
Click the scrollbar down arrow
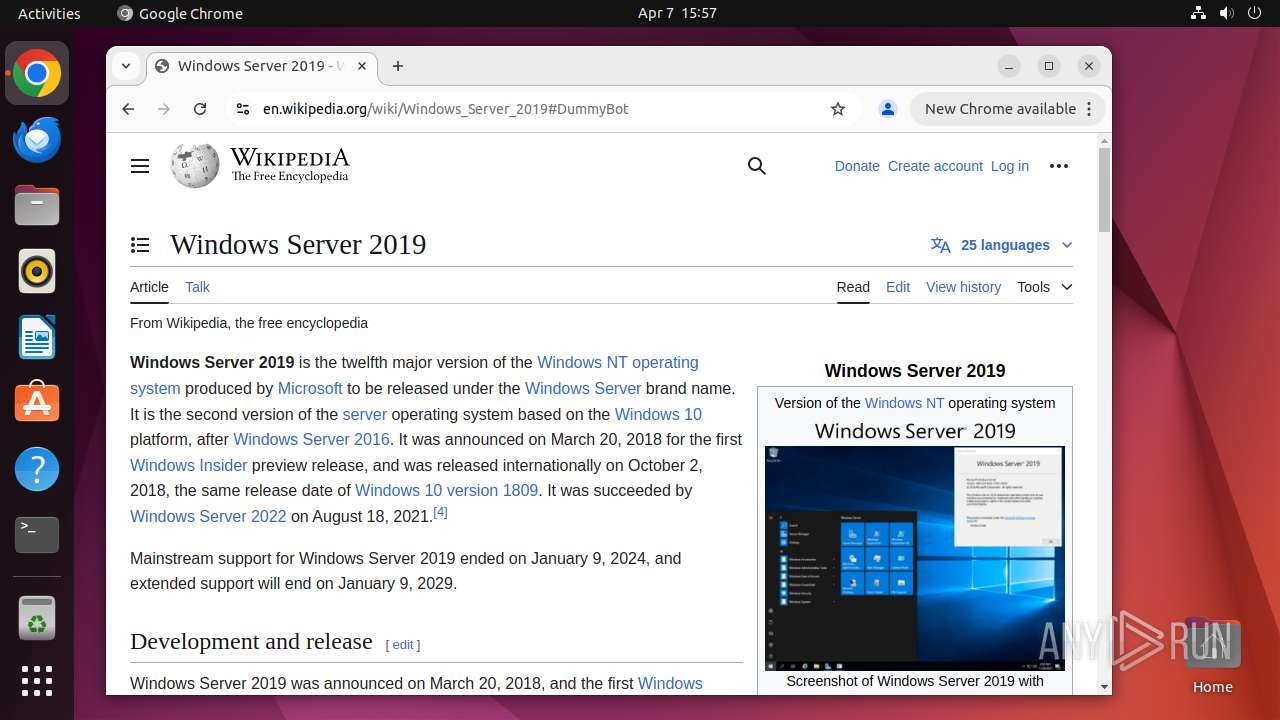point(1104,687)
